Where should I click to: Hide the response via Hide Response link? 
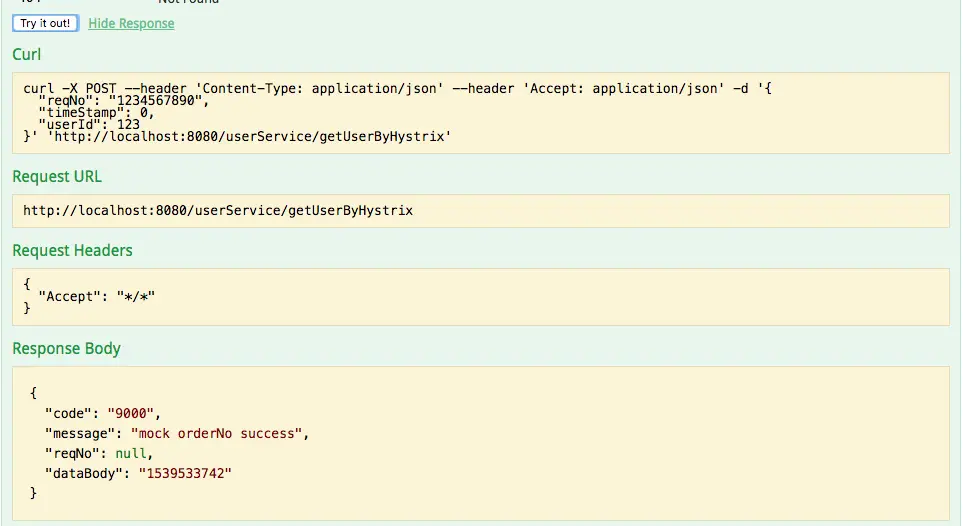[131, 23]
